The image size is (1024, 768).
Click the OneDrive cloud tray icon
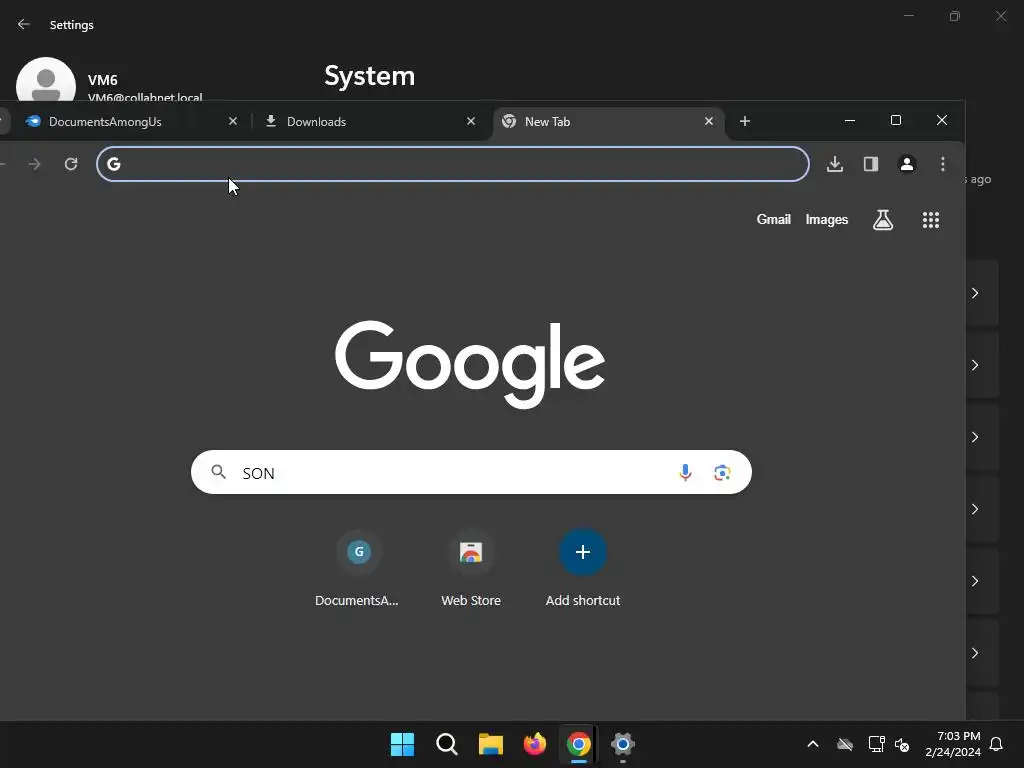click(844, 744)
